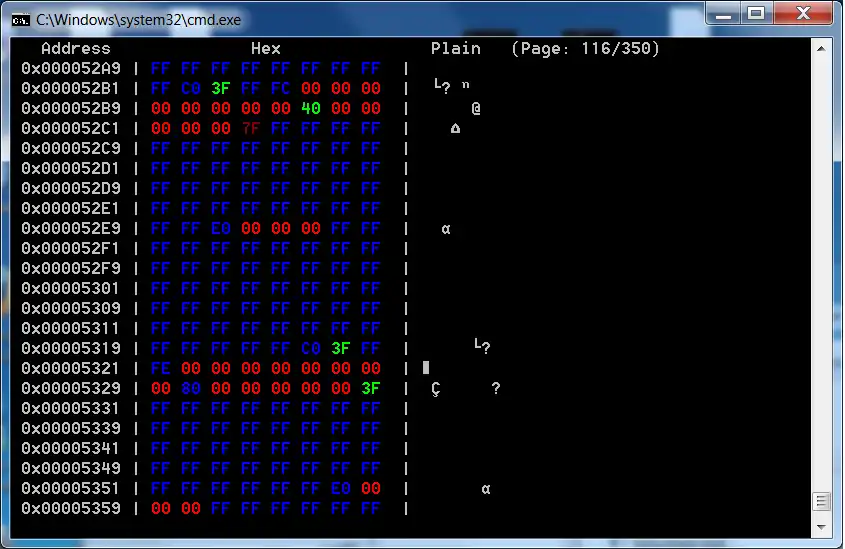
Task: Click E0 byte in row 0x000052E9
Action: 221,228
